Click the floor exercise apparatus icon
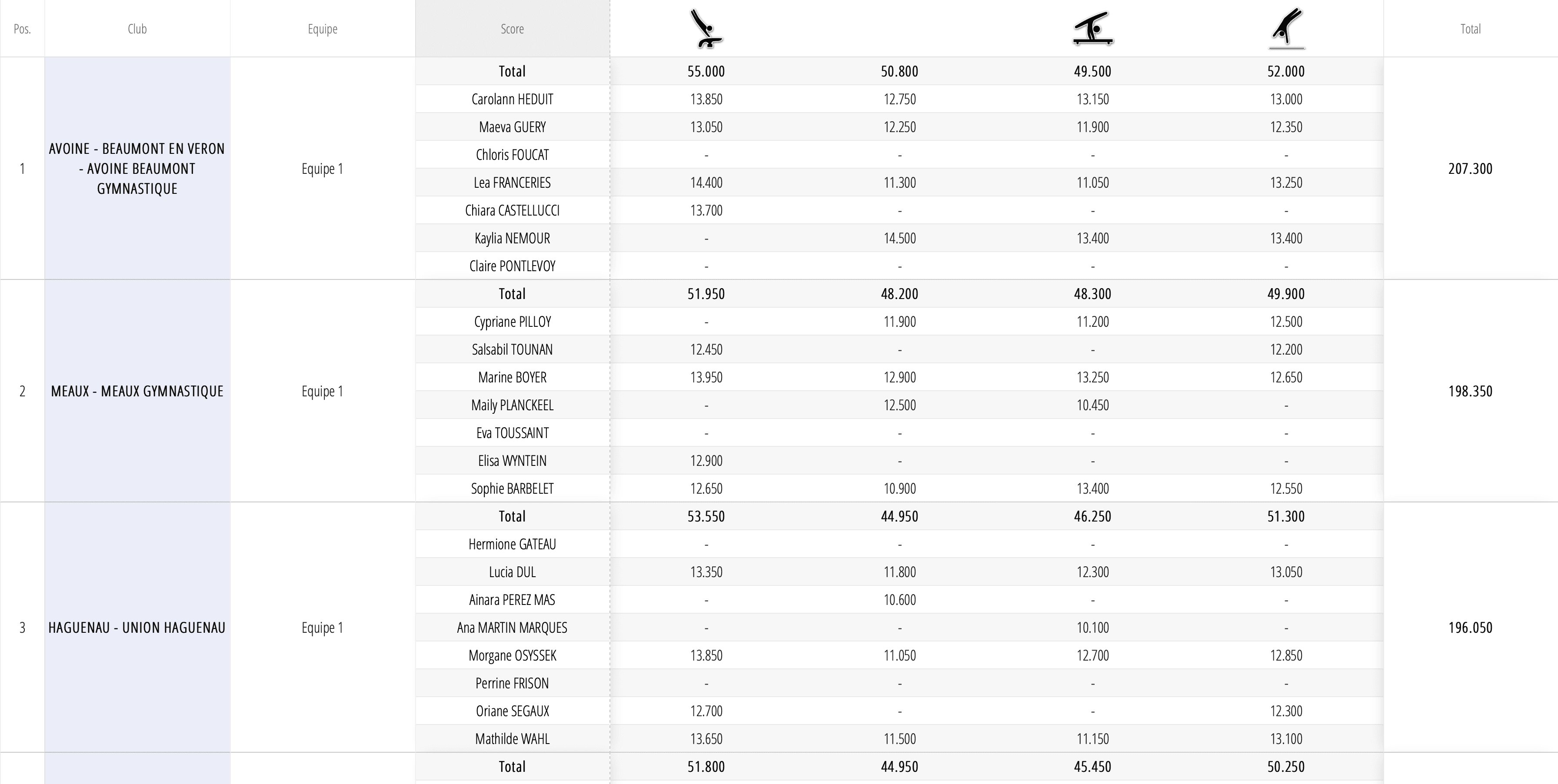Screen dimensions: 1558x784 (x=1286, y=28)
